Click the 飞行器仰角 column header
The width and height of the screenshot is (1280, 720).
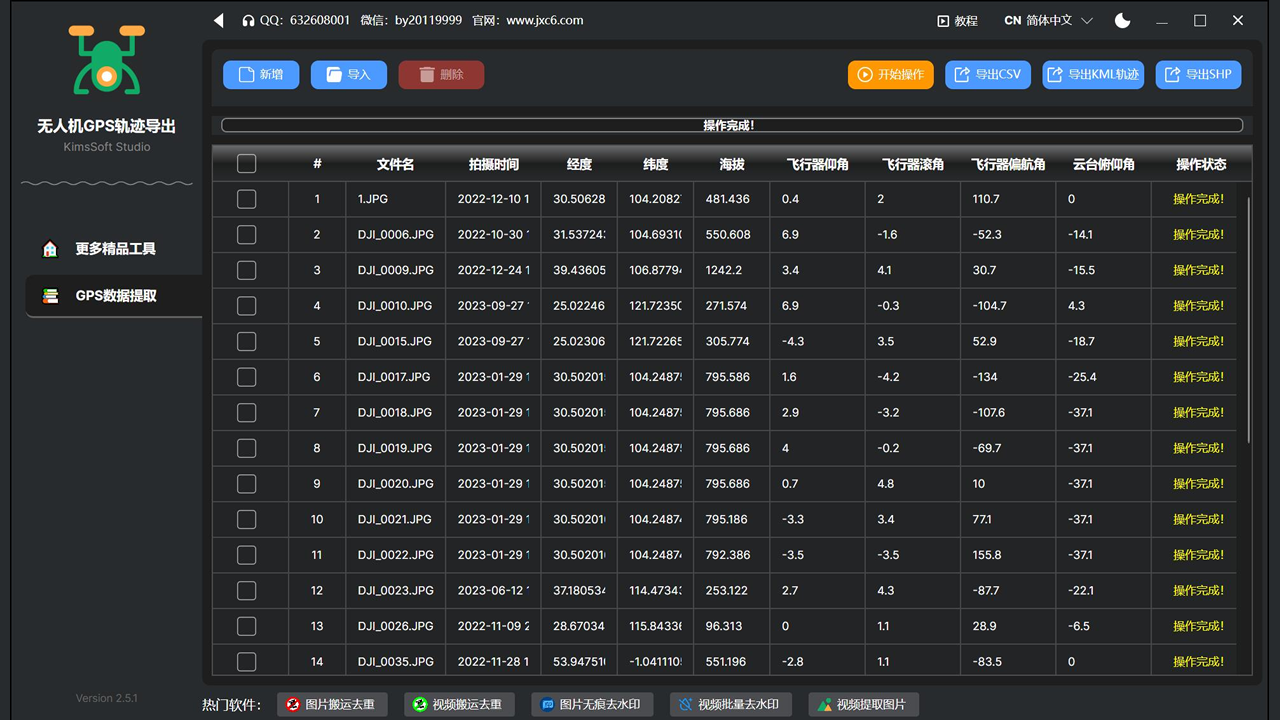click(818, 164)
